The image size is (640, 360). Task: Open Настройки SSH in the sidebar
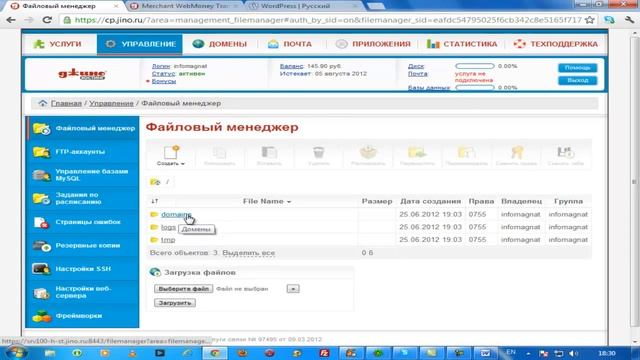83,269
